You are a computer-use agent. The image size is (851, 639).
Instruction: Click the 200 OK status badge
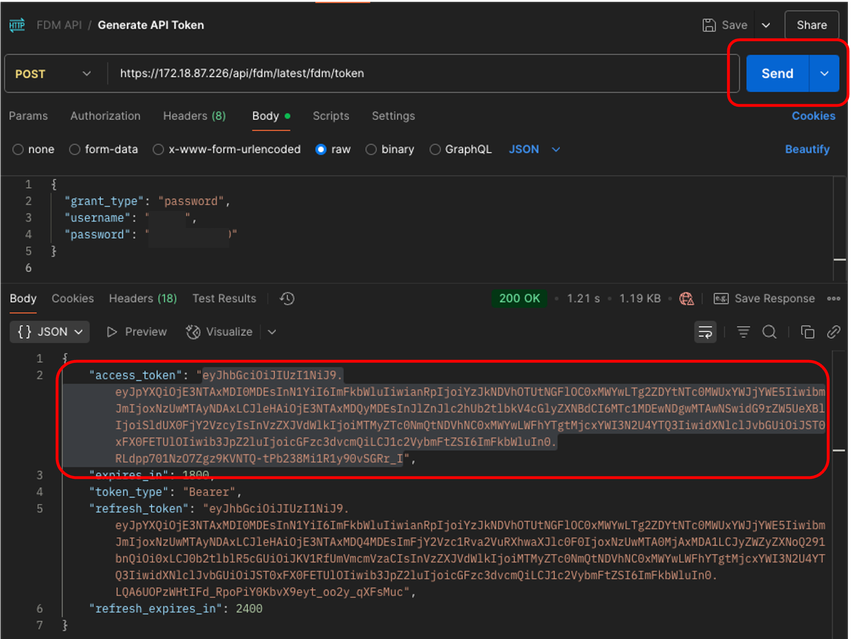(519, 299)
